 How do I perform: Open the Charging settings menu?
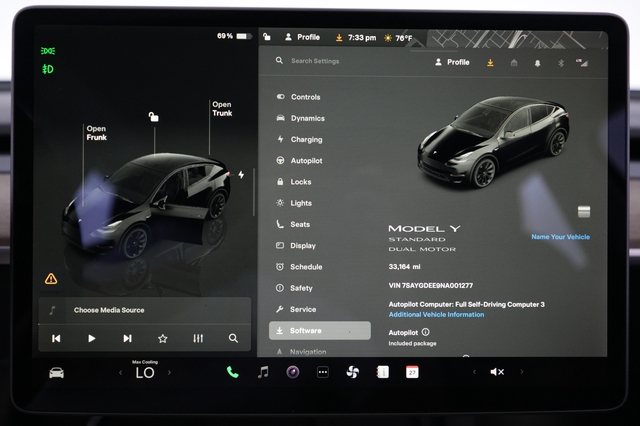click(300, 140)
